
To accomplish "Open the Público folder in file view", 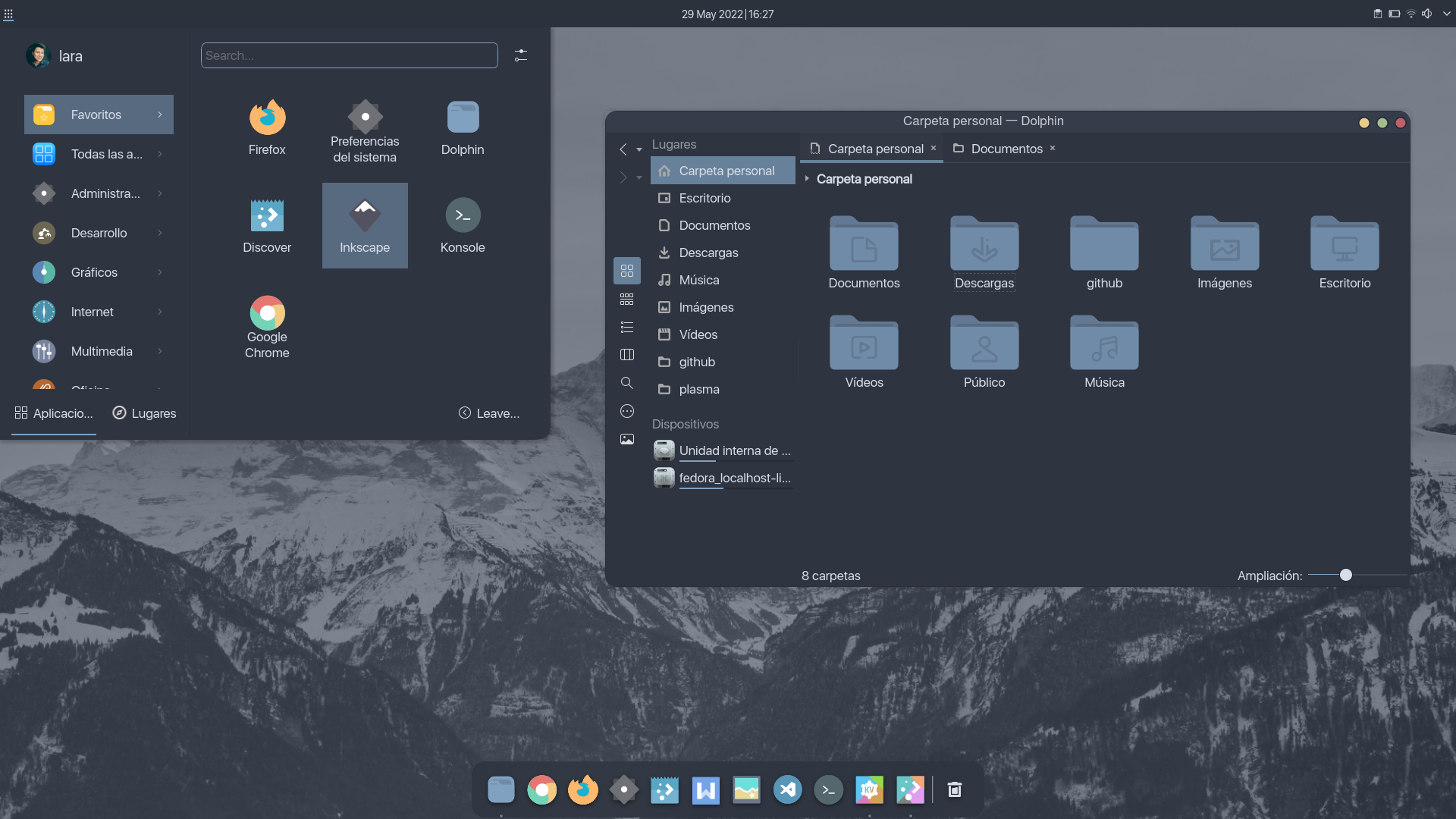I will 984,352.
